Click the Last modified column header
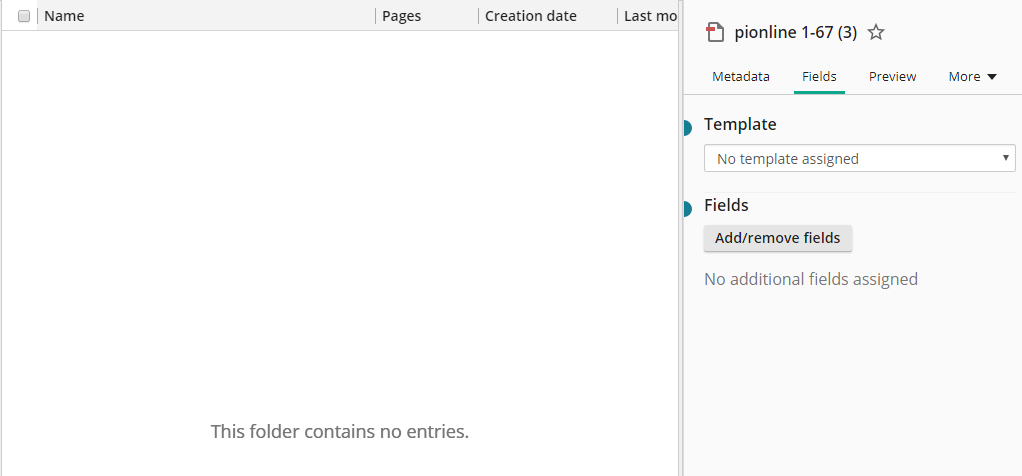The image size is (1022, 476). pos(650,16)
